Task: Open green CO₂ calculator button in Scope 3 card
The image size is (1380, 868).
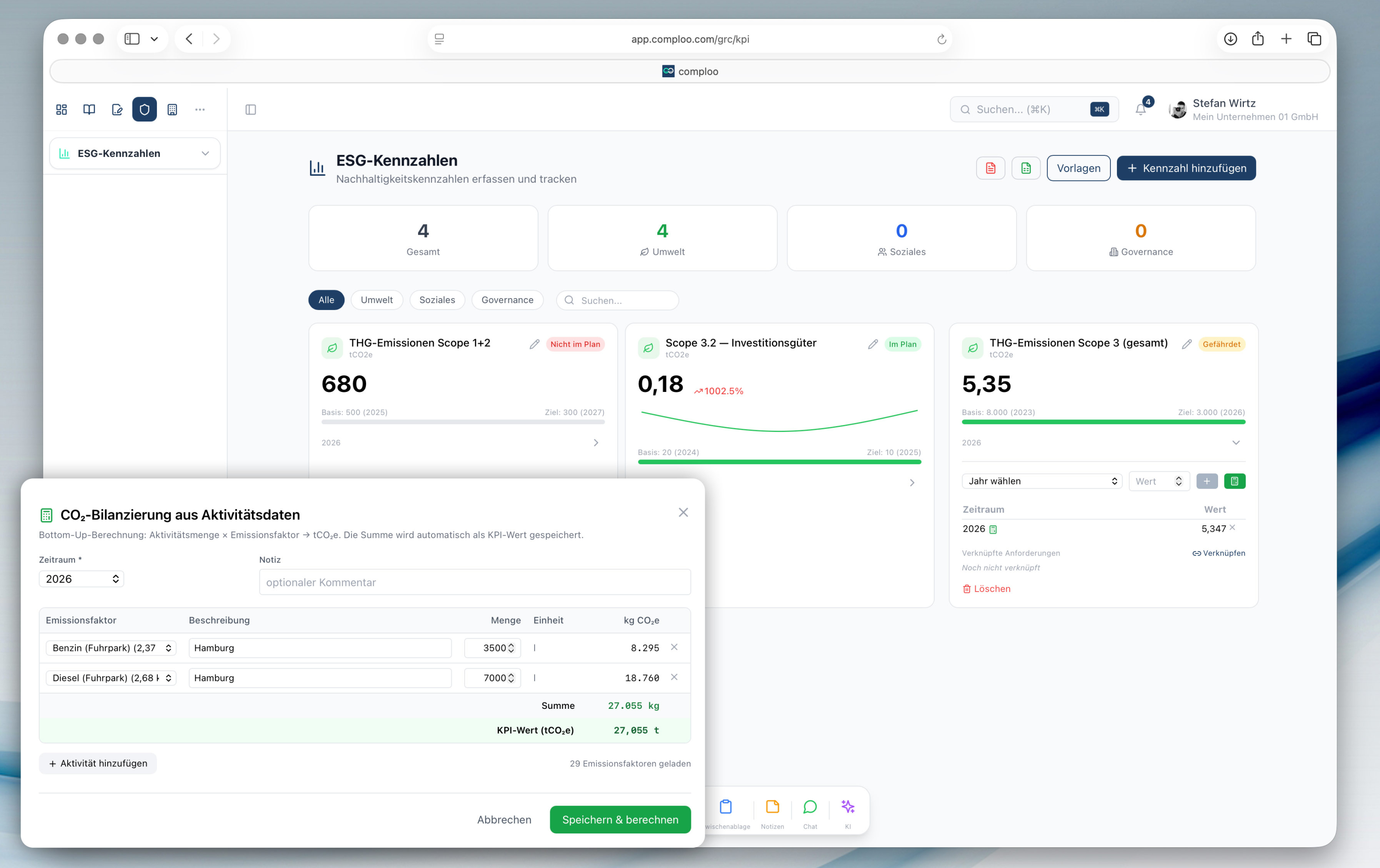Action: [x=1235, y=481]
